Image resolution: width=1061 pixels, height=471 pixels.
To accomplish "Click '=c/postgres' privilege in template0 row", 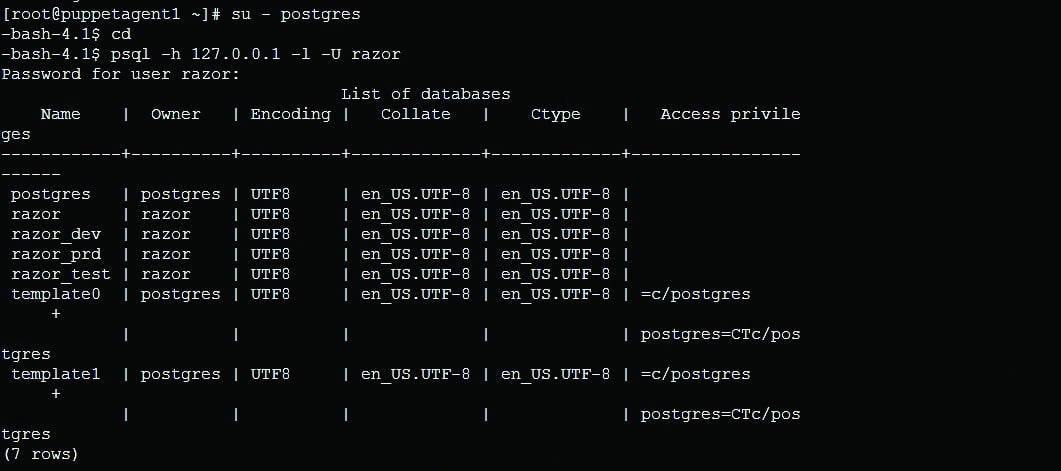I will tap(695, 294).
